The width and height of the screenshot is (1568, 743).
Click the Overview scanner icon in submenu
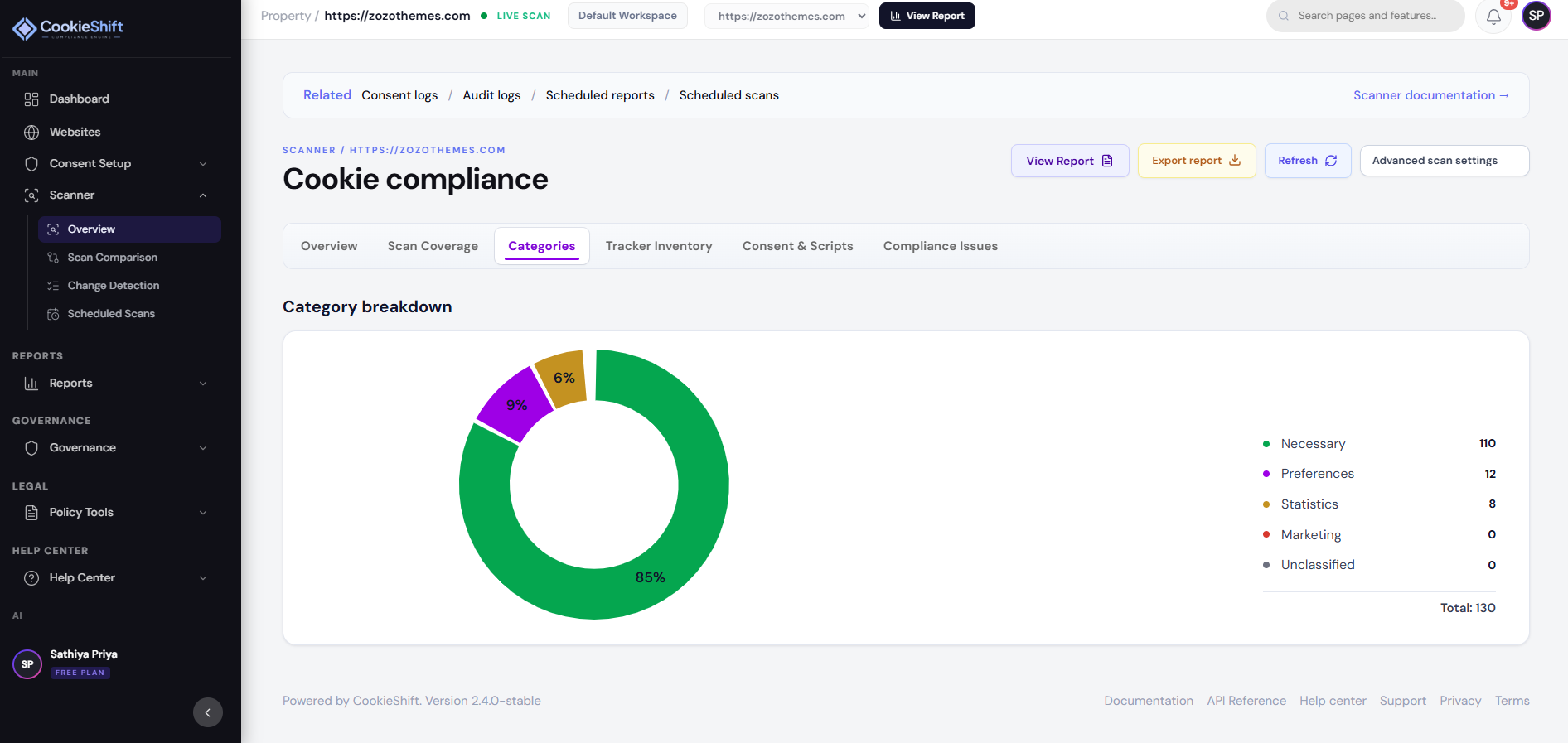53,229
